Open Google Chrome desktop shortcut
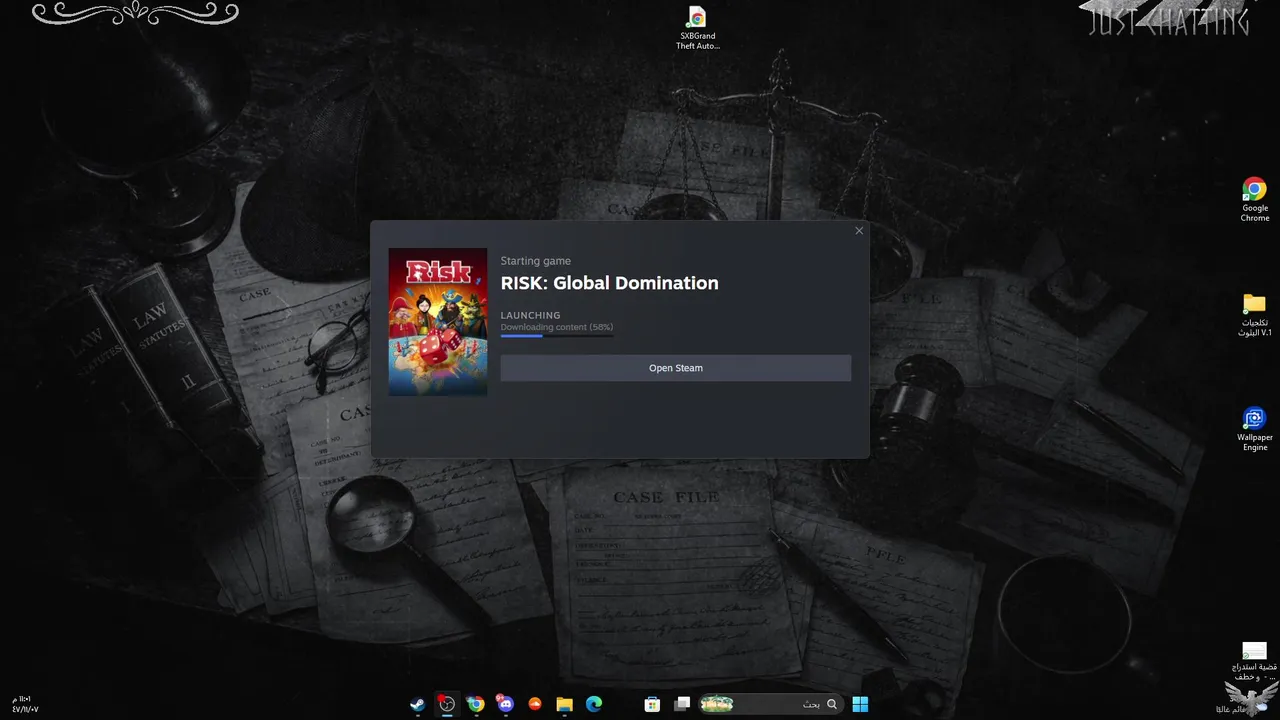The width and height of the screenshot is (1280, 720). click(1255, 199)
